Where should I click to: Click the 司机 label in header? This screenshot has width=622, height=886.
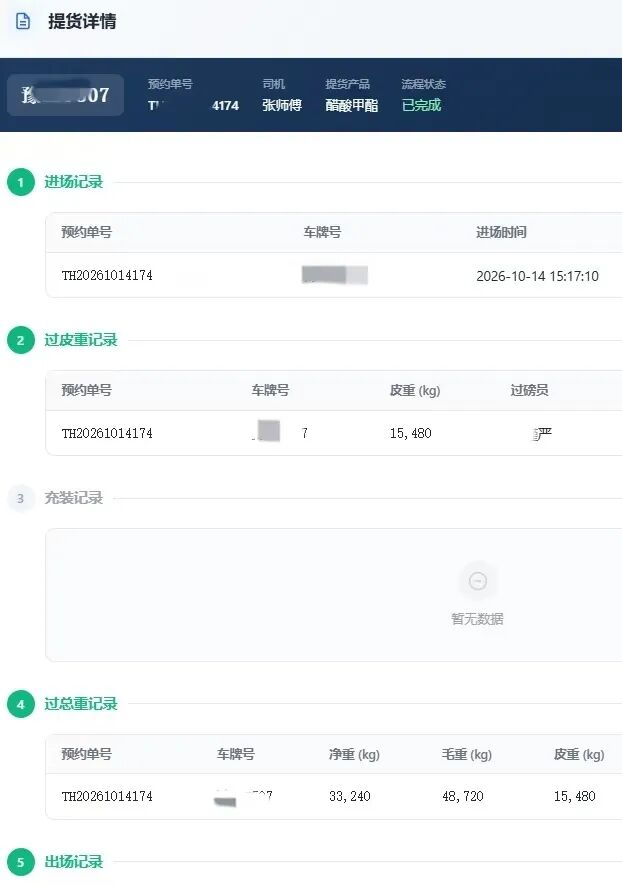273,84
